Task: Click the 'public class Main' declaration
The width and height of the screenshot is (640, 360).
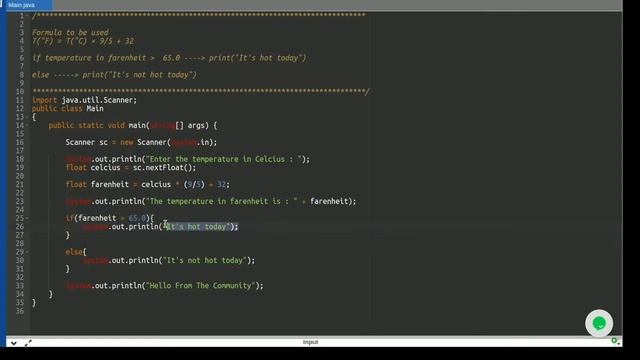Action: pyautogui.click(x=68, y=109)
